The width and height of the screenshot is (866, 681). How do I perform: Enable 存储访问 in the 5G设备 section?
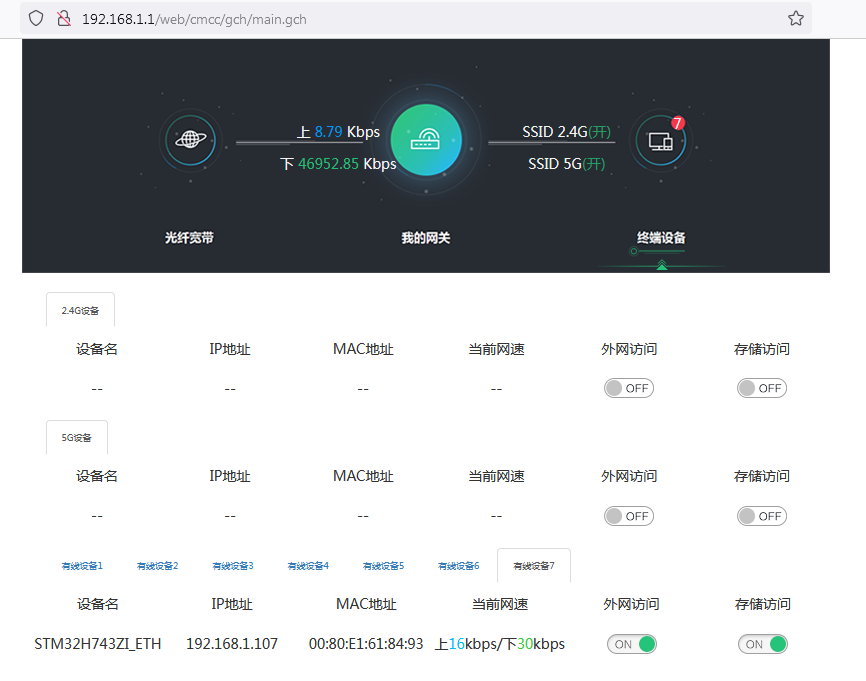[762, 516]
